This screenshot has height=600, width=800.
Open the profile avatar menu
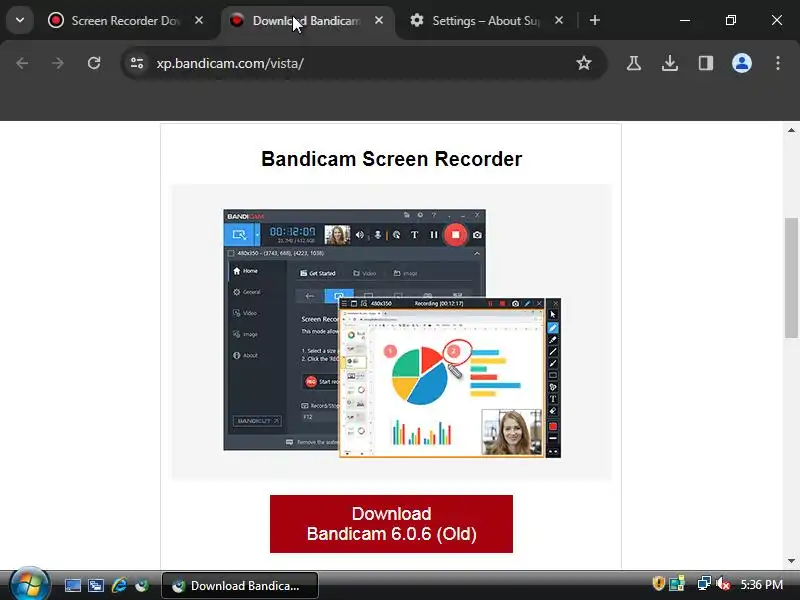tap(742, 63)
